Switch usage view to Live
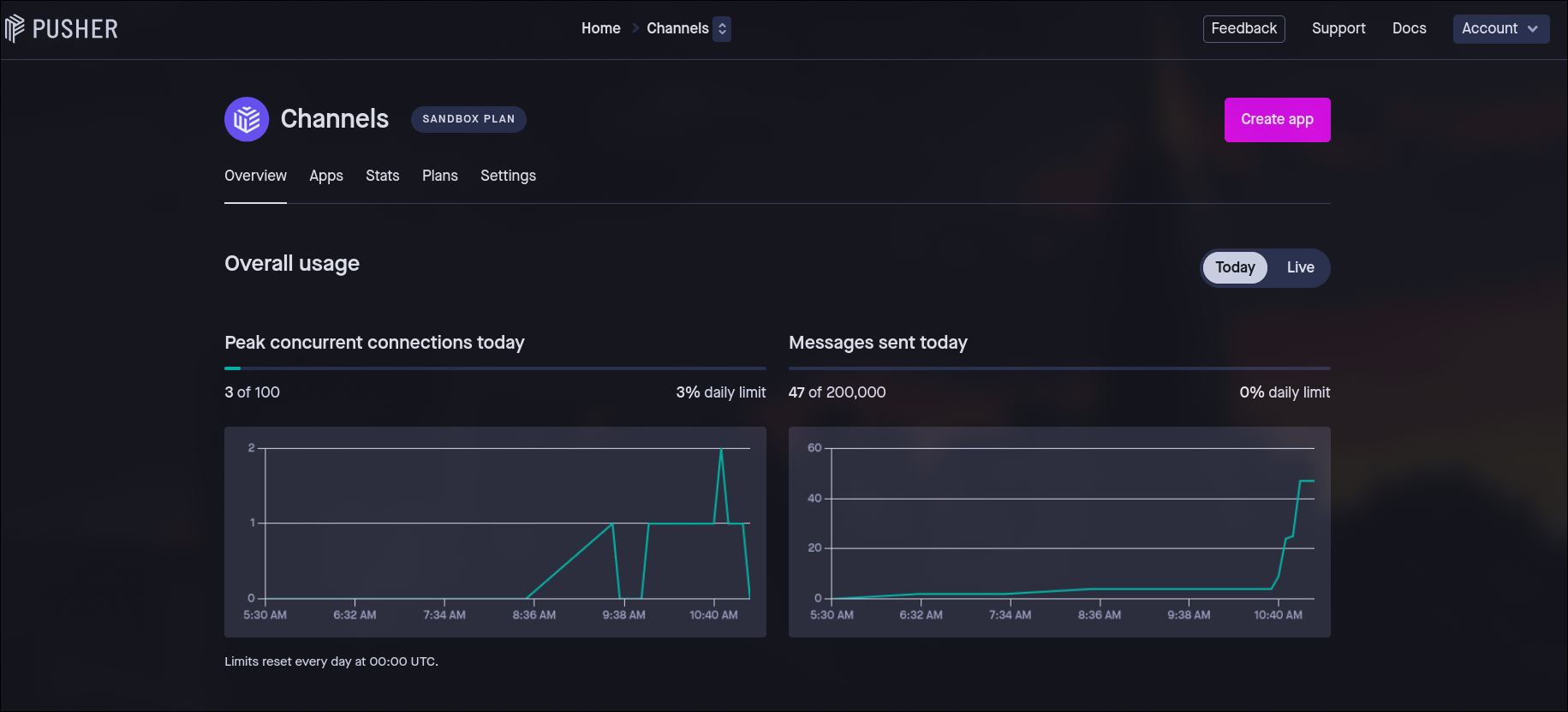 coord(1300,267)
